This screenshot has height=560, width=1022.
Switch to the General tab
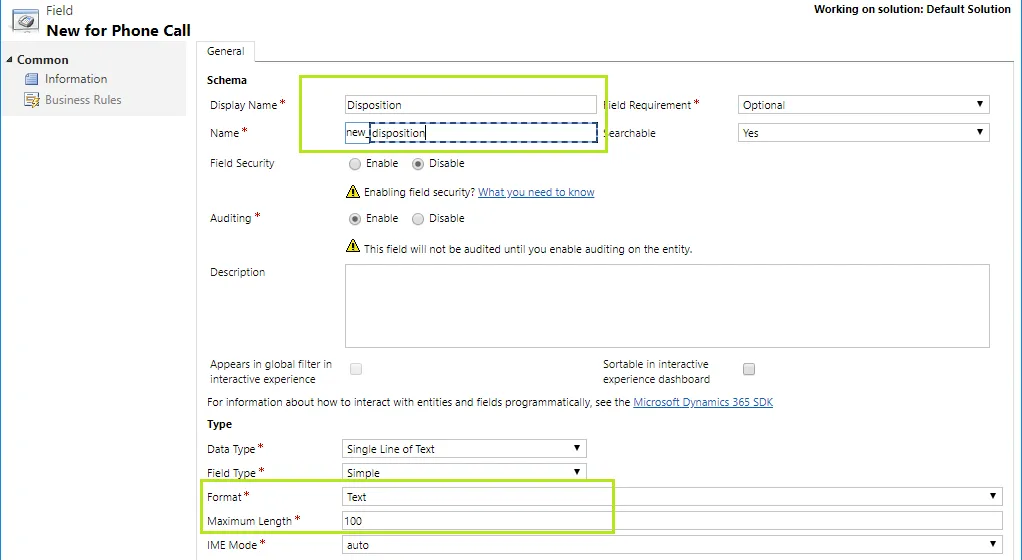226,51
